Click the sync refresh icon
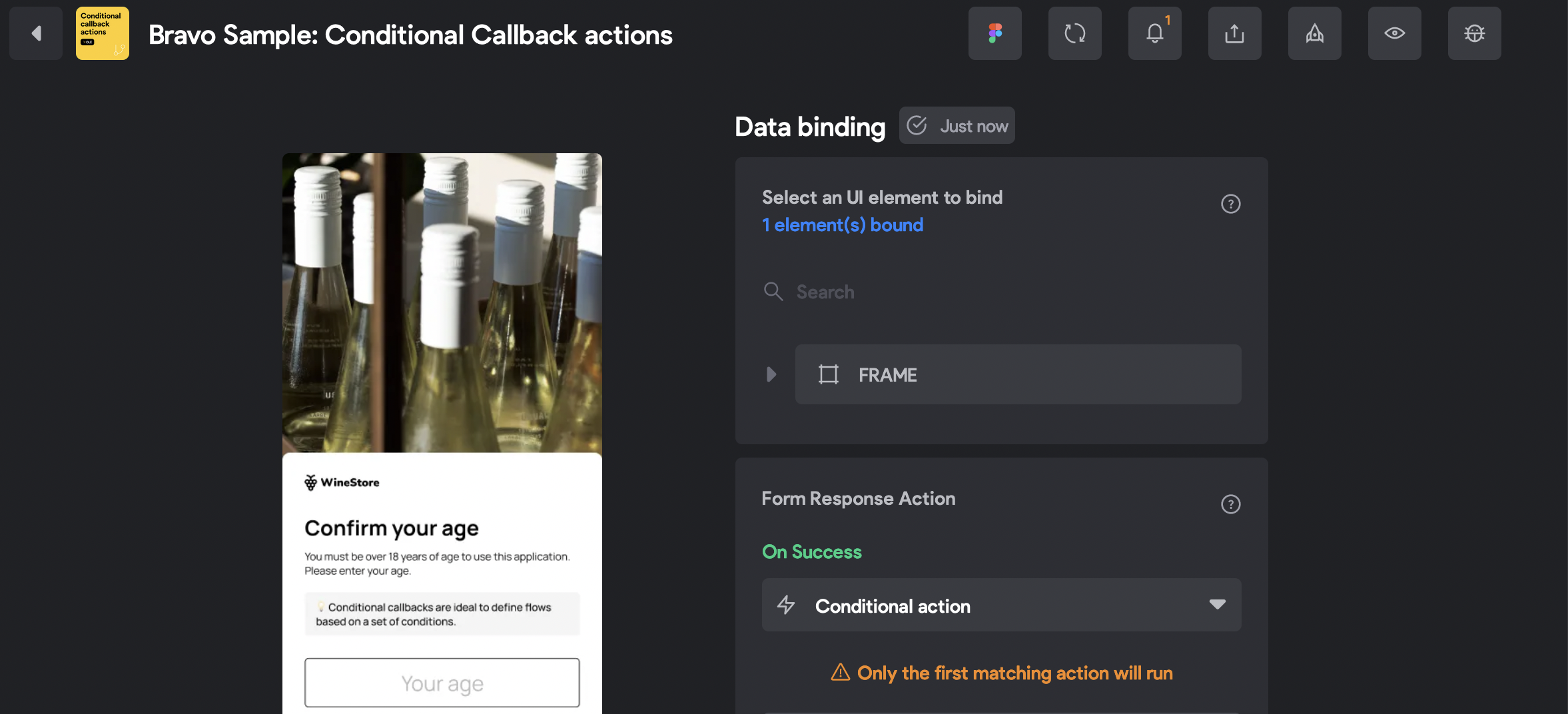Viewport: 1568px width, 714px height. point(1074,33)
